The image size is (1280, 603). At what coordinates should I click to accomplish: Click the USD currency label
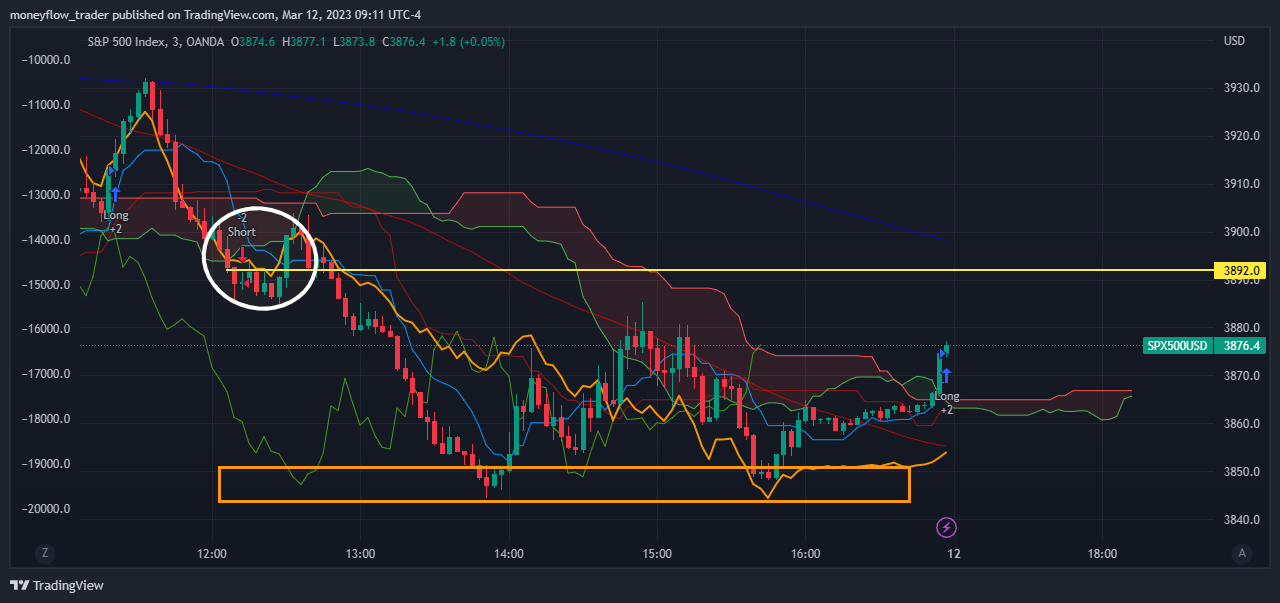pyautogui.click(x=1234, y=41)
